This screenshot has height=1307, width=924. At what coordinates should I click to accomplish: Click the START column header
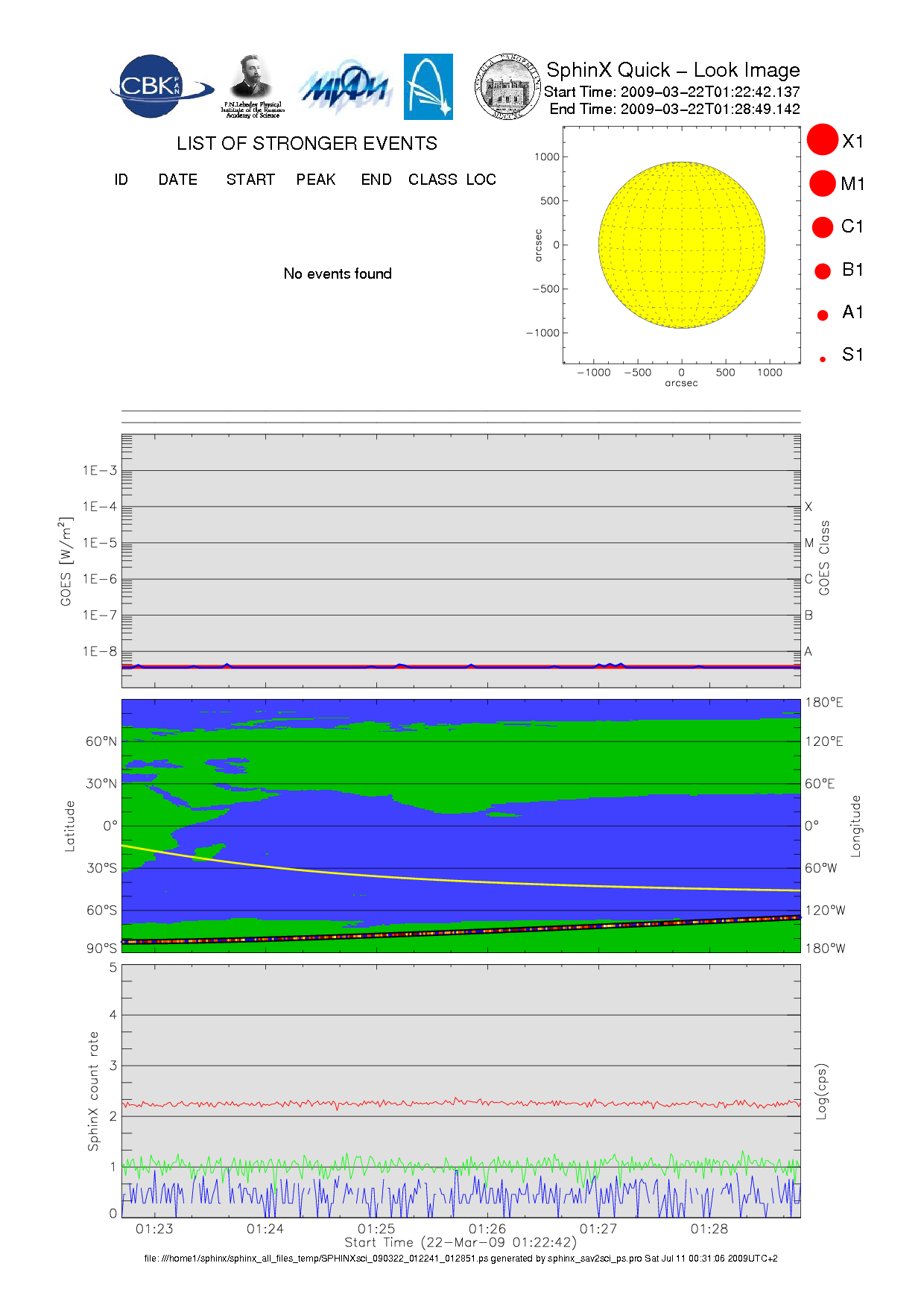250,180
